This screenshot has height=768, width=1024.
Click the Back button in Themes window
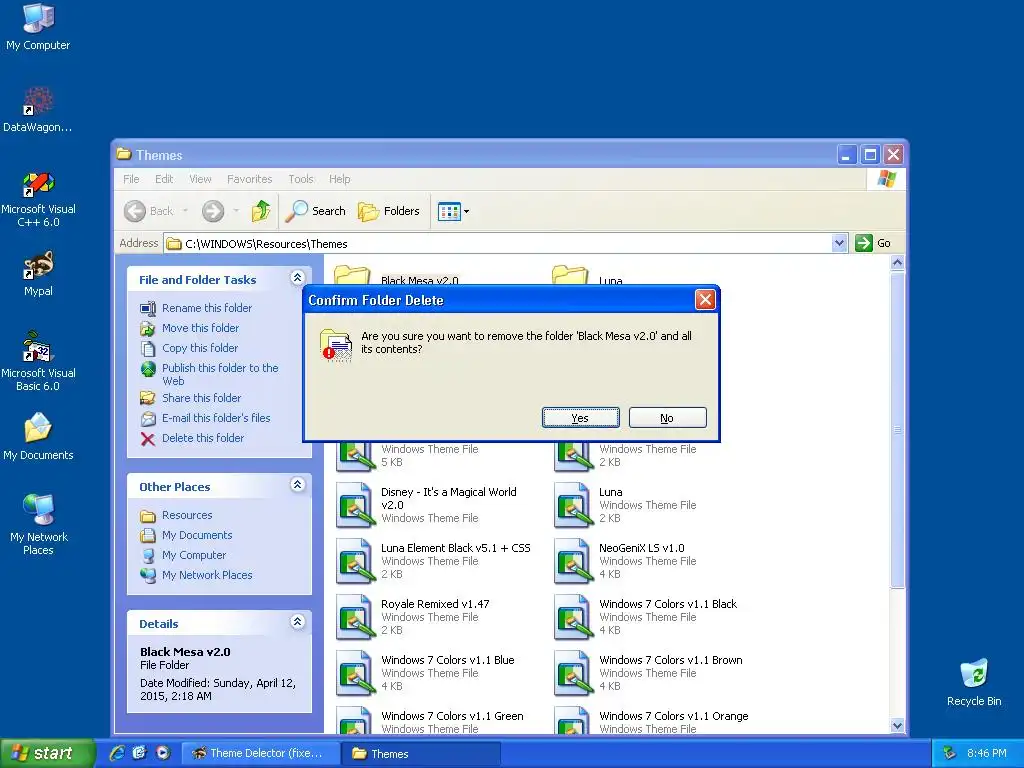(x=150, y=211)
